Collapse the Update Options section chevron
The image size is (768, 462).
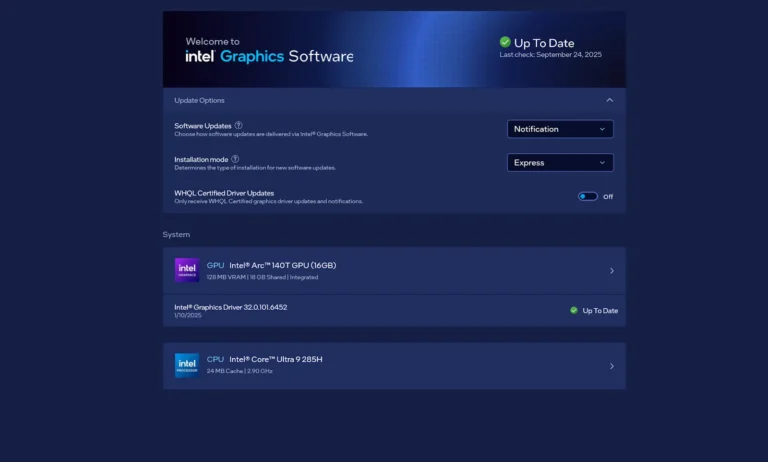(609, 100)
